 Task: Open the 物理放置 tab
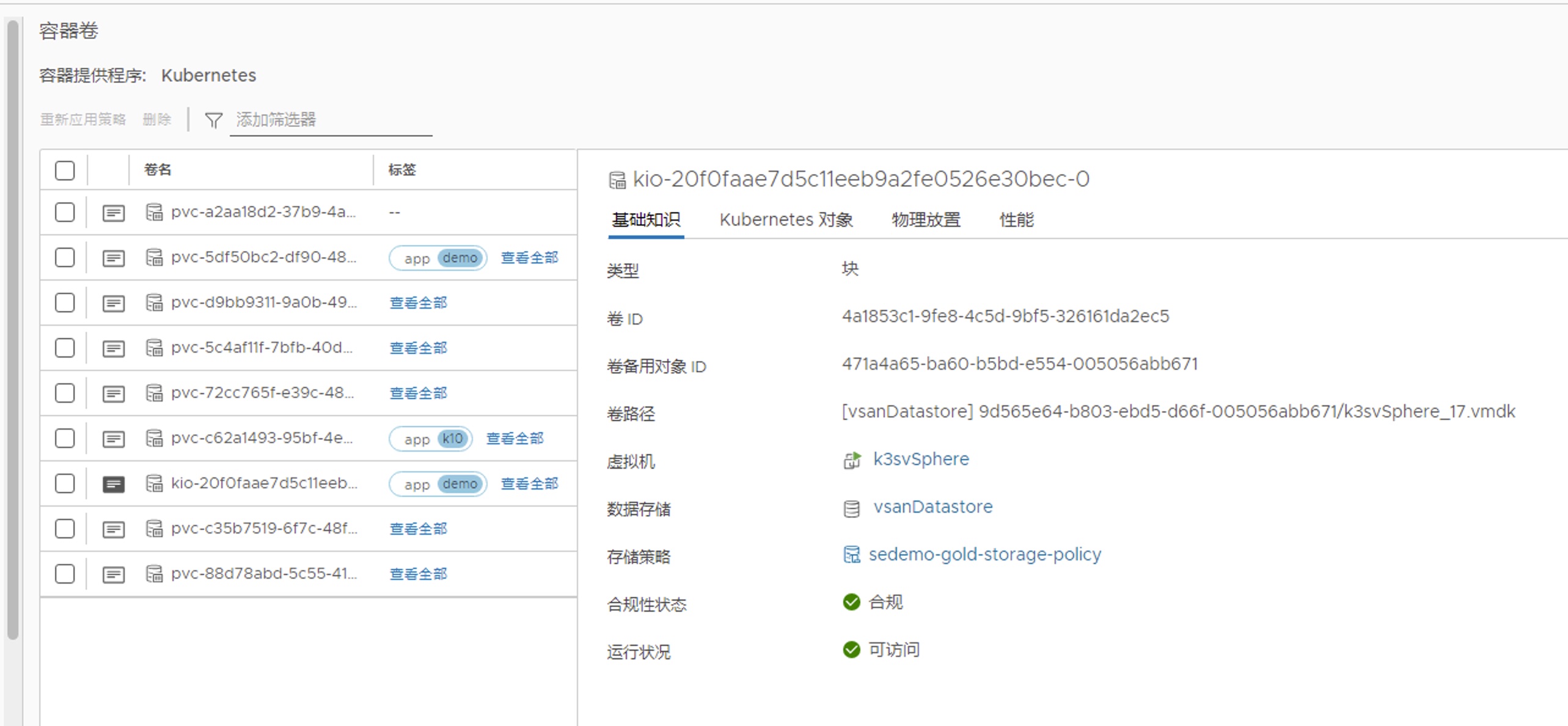coord(926,219)
